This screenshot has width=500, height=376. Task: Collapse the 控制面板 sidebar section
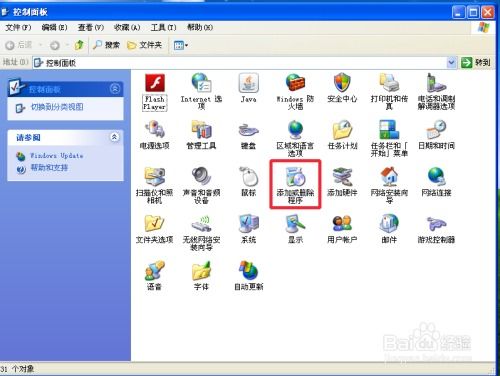point(115,89)
